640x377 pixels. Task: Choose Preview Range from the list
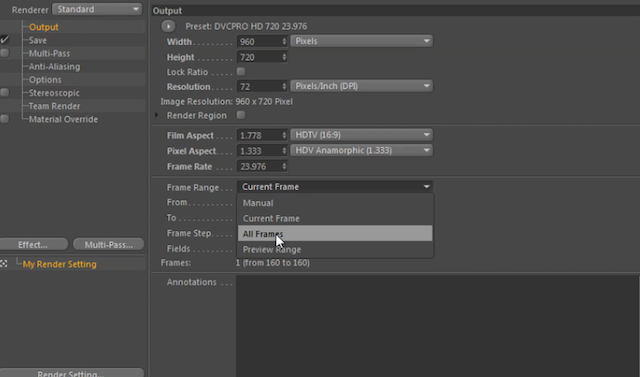pos(335,249)
